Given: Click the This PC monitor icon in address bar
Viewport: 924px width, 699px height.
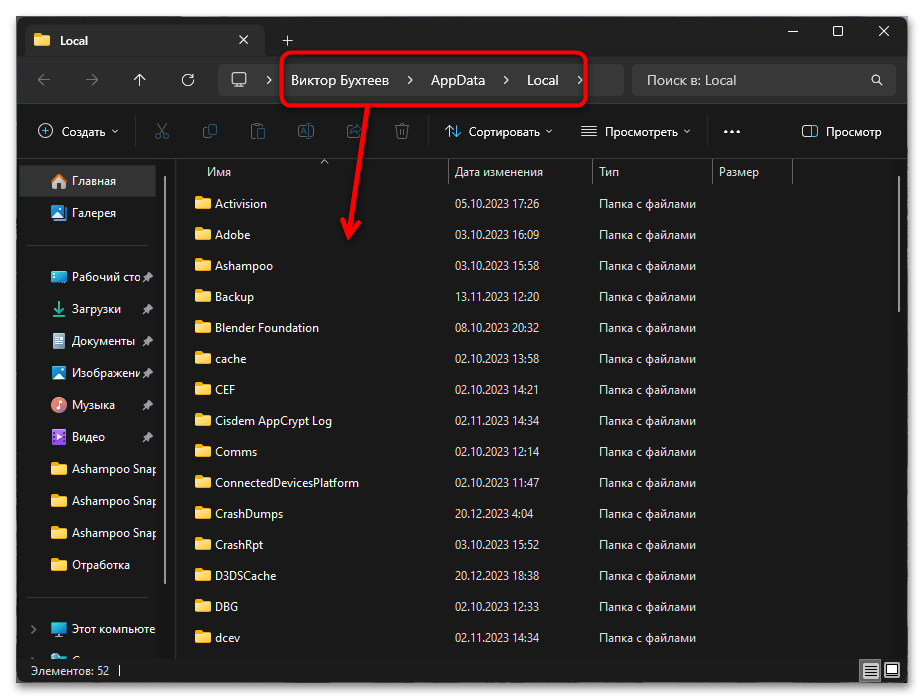Looking at the screenshot, I should pyautogui.click(x=239, y=80).
